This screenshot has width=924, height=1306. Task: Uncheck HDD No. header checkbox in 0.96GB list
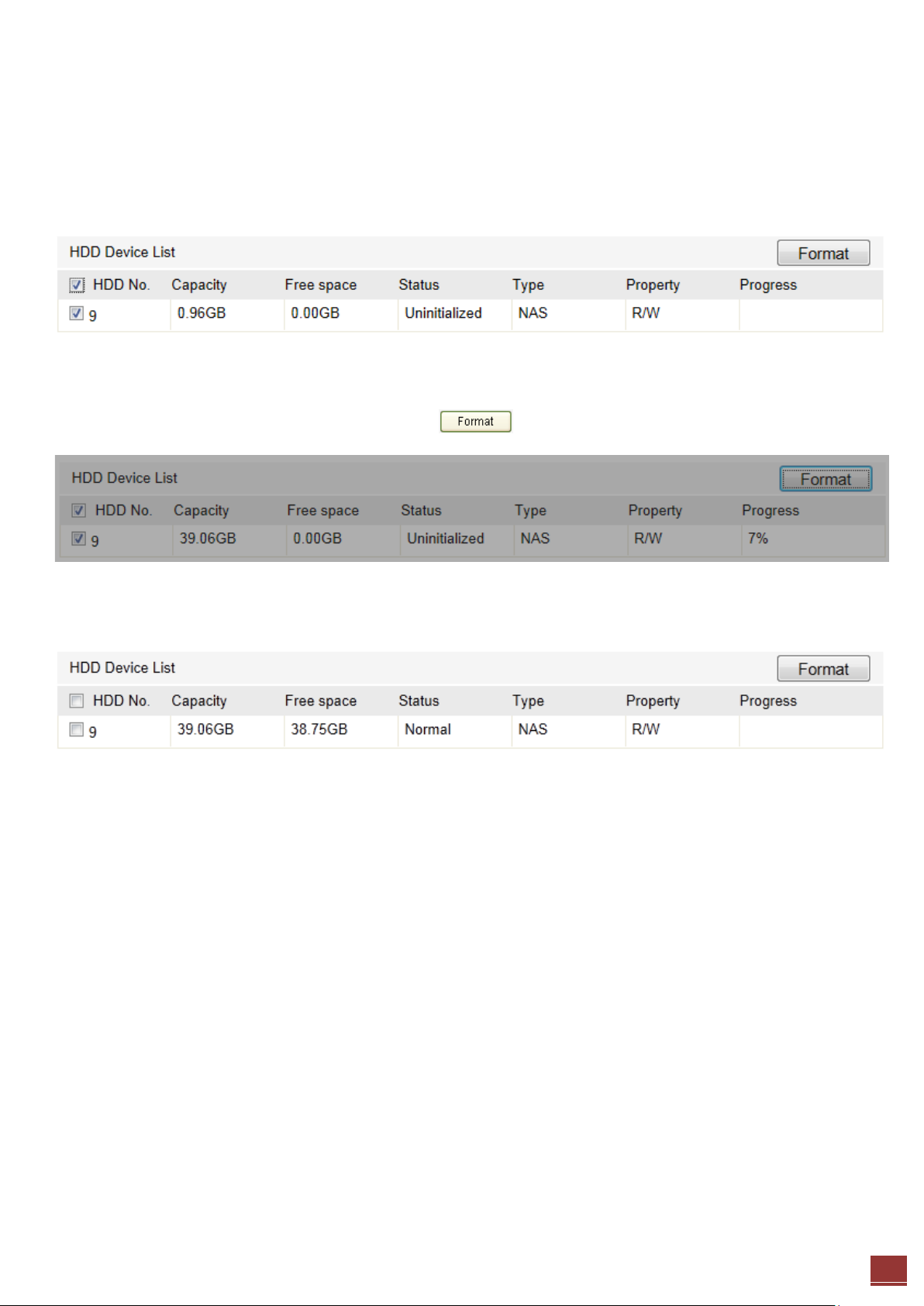click(77, 285)
